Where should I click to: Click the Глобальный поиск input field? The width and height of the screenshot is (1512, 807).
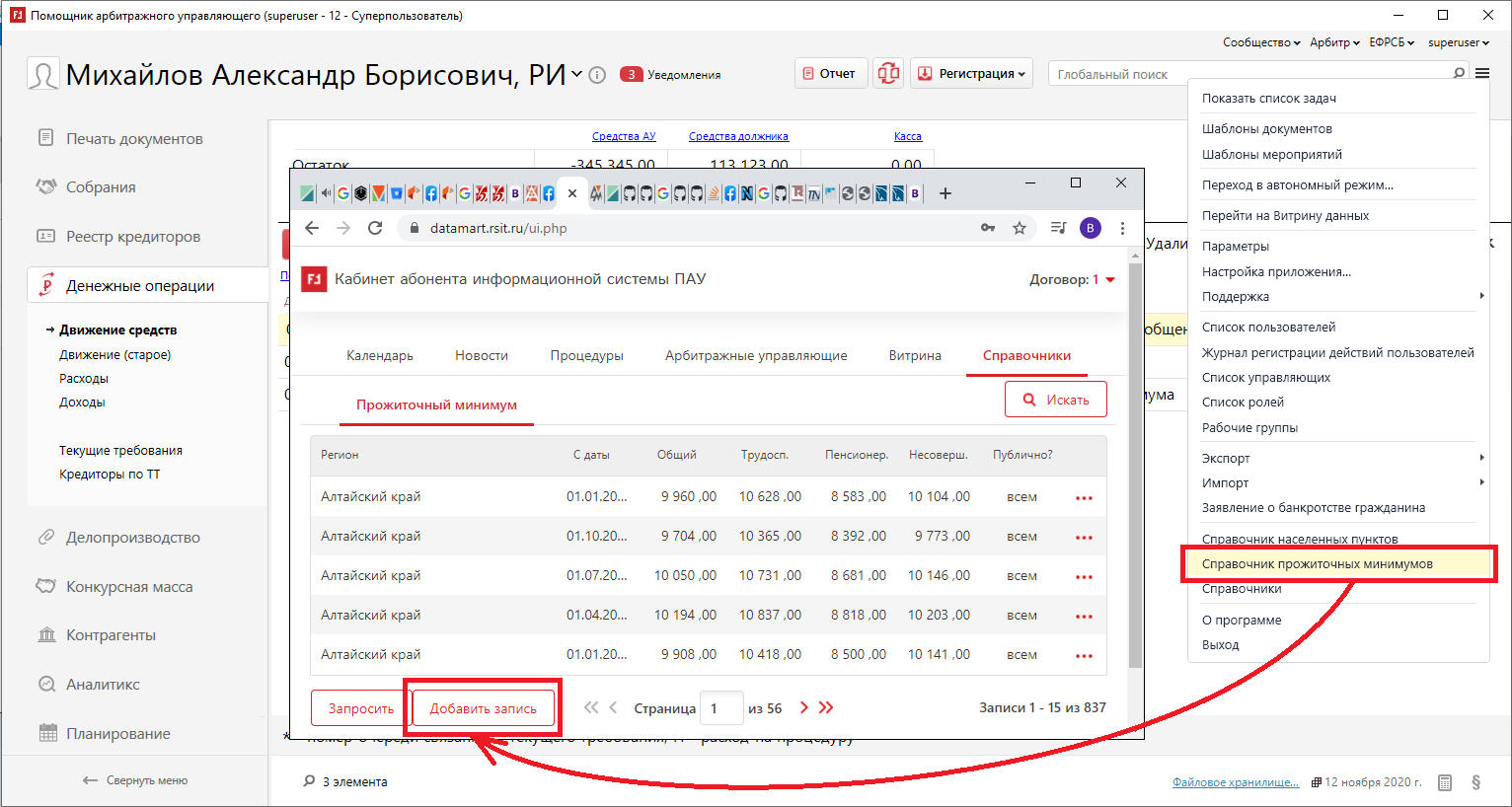[1249, 74]
